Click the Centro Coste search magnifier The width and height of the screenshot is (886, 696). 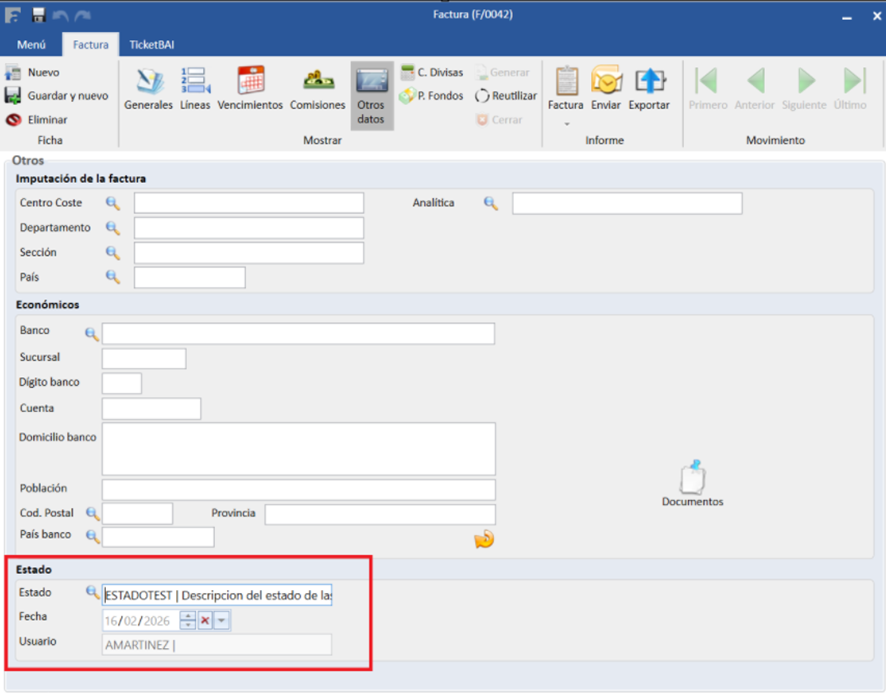pyautogui.click(x=113, y=203)
